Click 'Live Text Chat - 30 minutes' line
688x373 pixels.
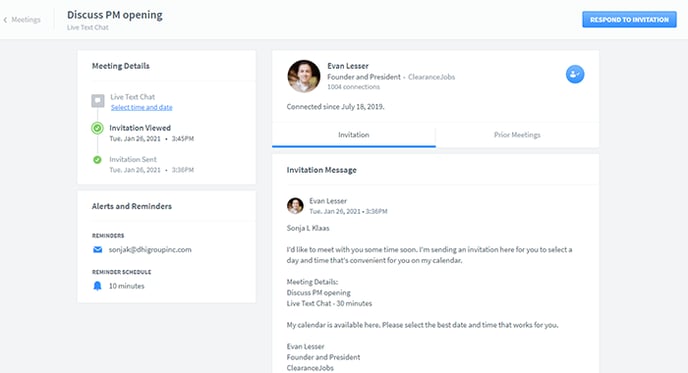tap(329, 303)
